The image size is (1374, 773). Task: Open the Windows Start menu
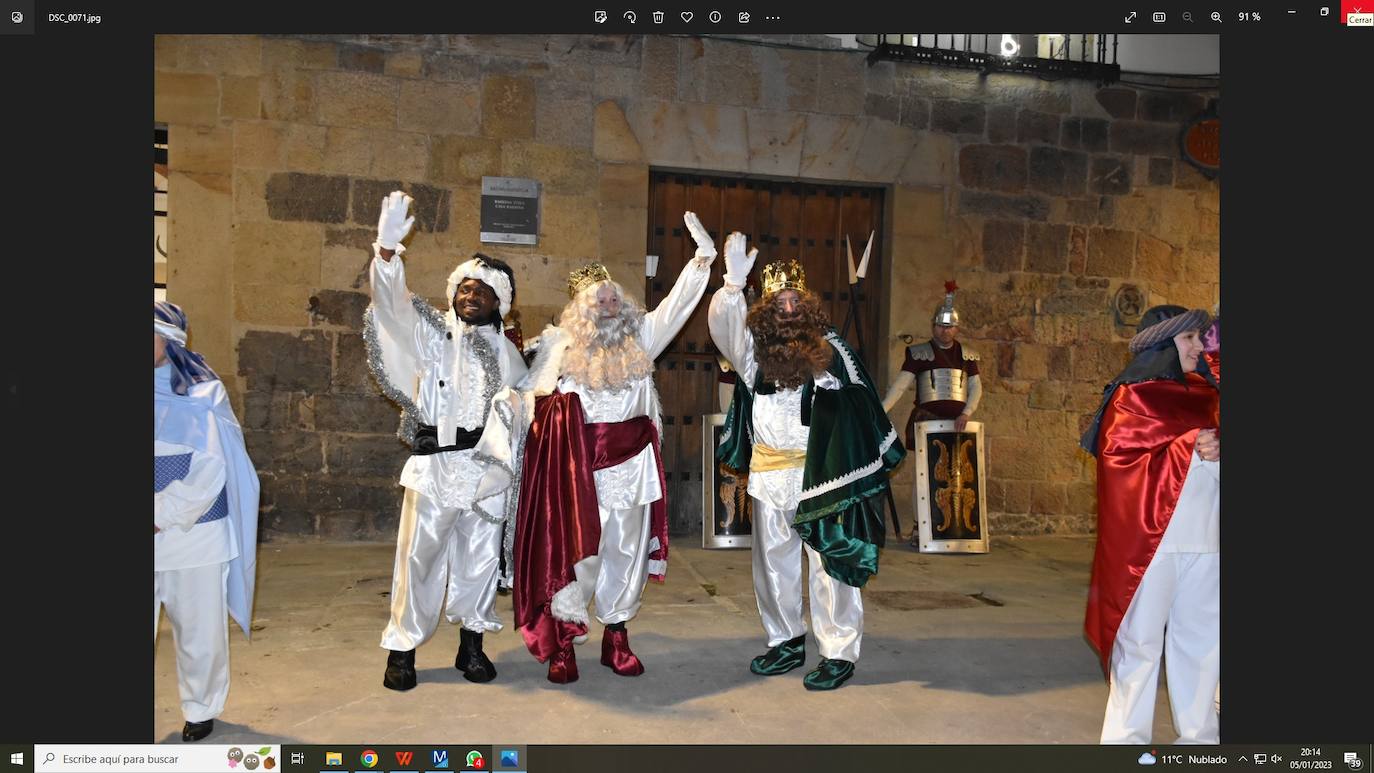[16, 759]
